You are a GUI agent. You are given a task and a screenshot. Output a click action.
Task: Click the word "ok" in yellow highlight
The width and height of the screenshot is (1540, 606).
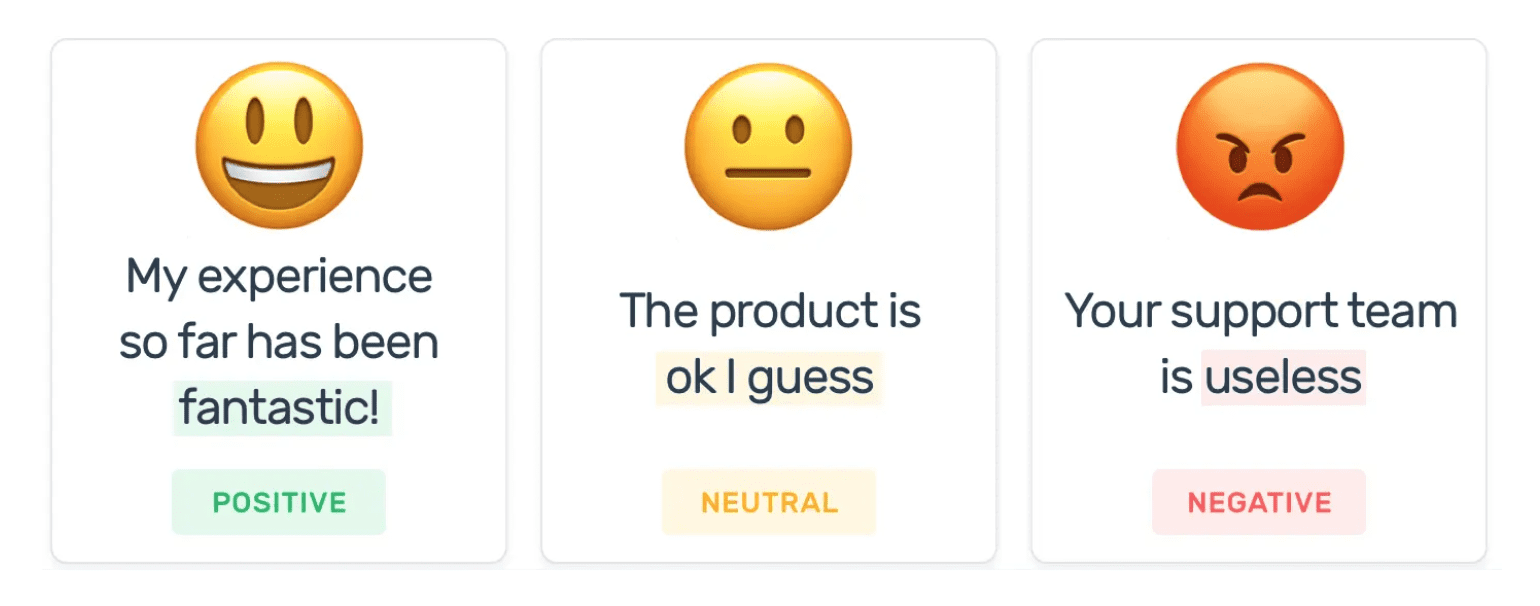point(691,378)
